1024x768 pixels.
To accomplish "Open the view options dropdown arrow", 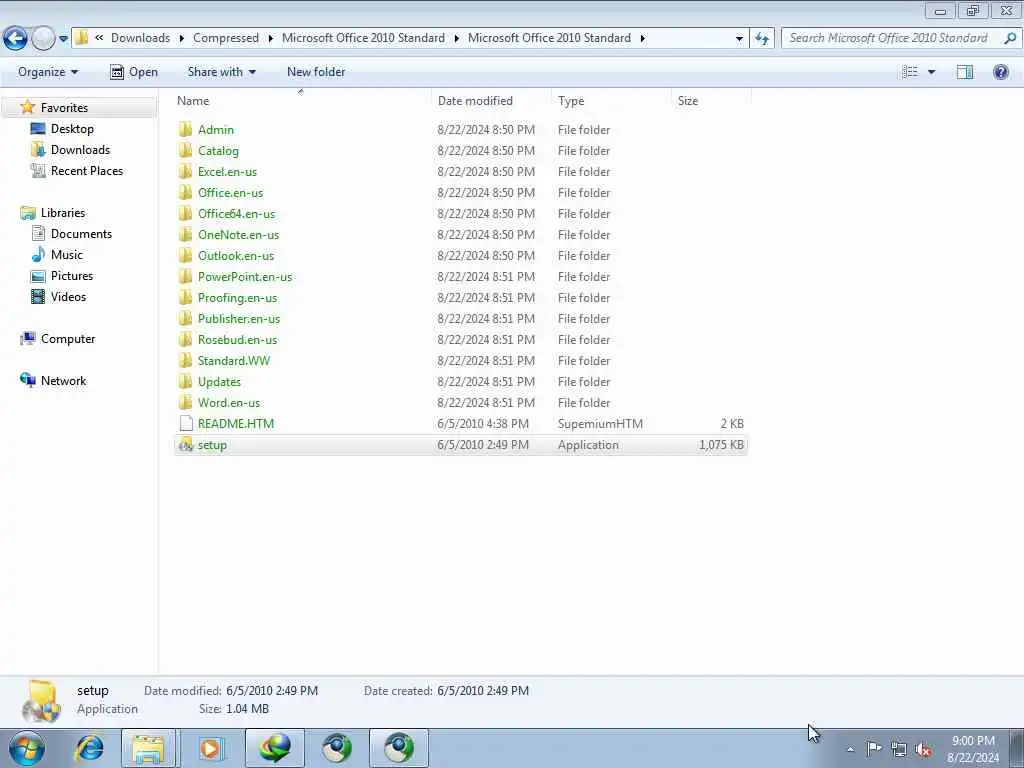I will (931, 72).
